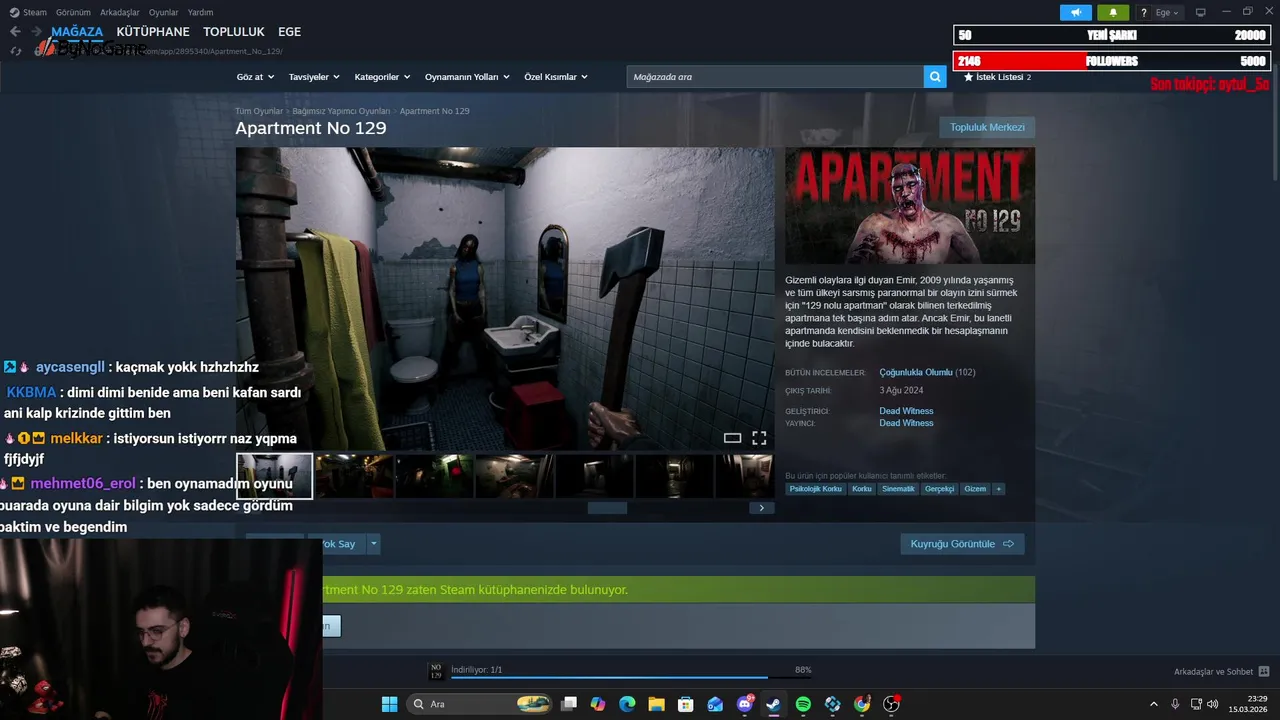Toggle theater mode for the screenshot viewer
1280x720 pixels.
pos(732,438)
